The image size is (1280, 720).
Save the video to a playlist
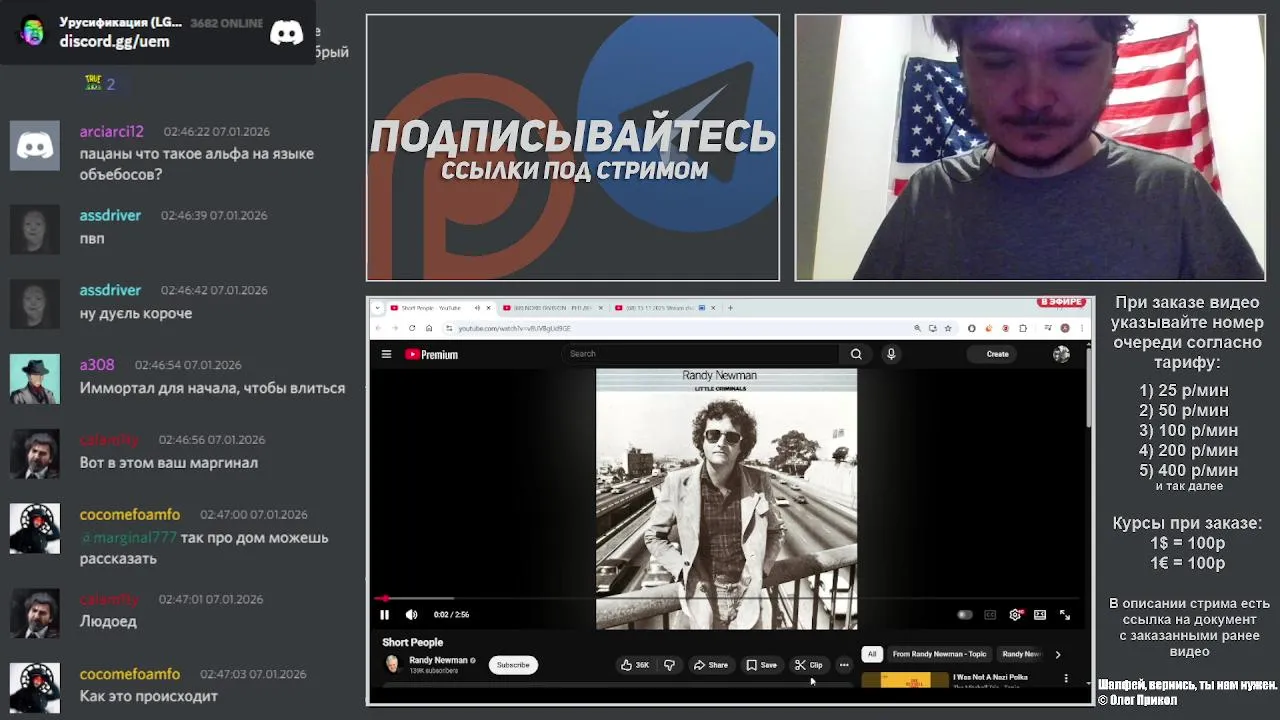coord(761,665)
